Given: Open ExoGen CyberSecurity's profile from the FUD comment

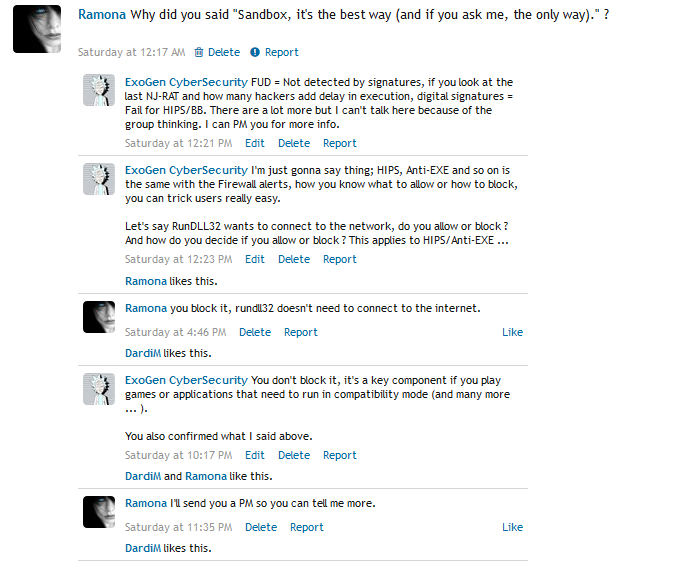Looking at the screenshot, I should 186,82.
